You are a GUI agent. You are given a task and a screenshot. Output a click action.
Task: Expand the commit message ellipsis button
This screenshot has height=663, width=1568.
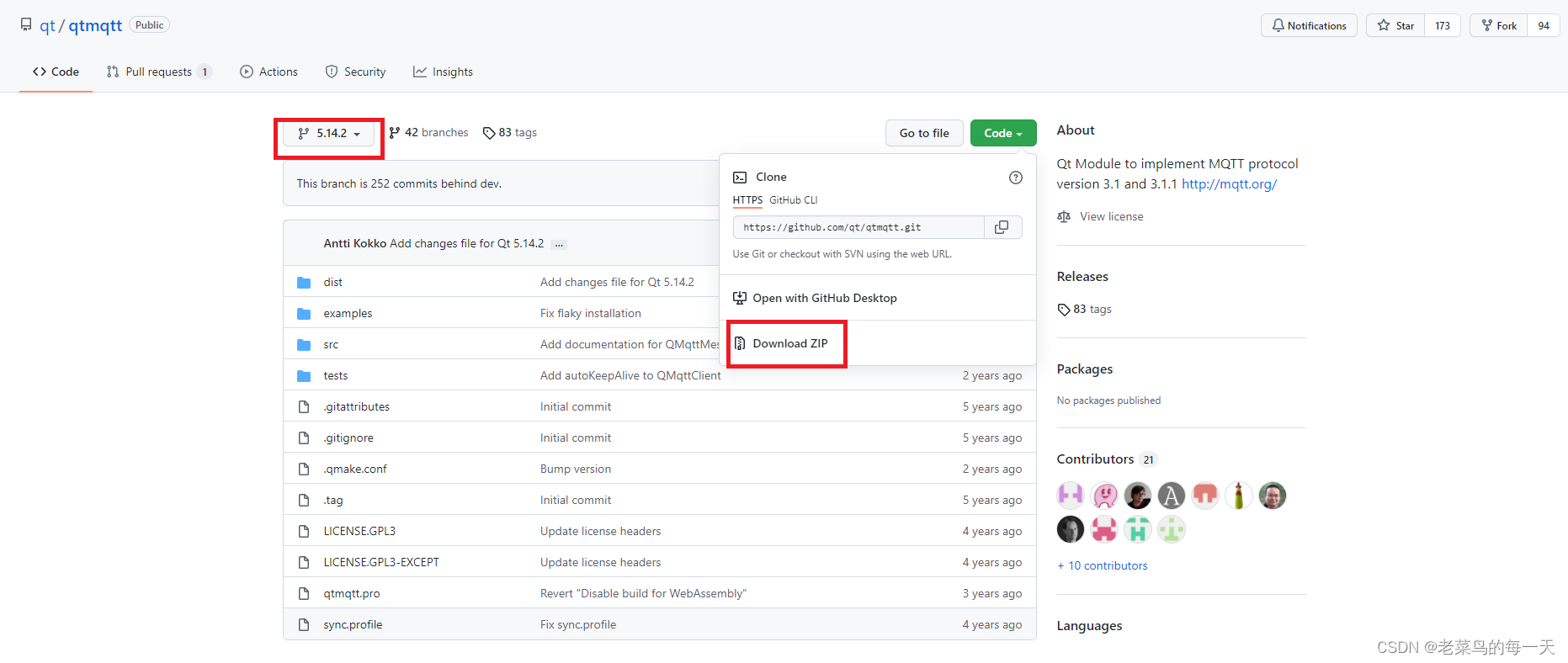(x=559, y=245)
